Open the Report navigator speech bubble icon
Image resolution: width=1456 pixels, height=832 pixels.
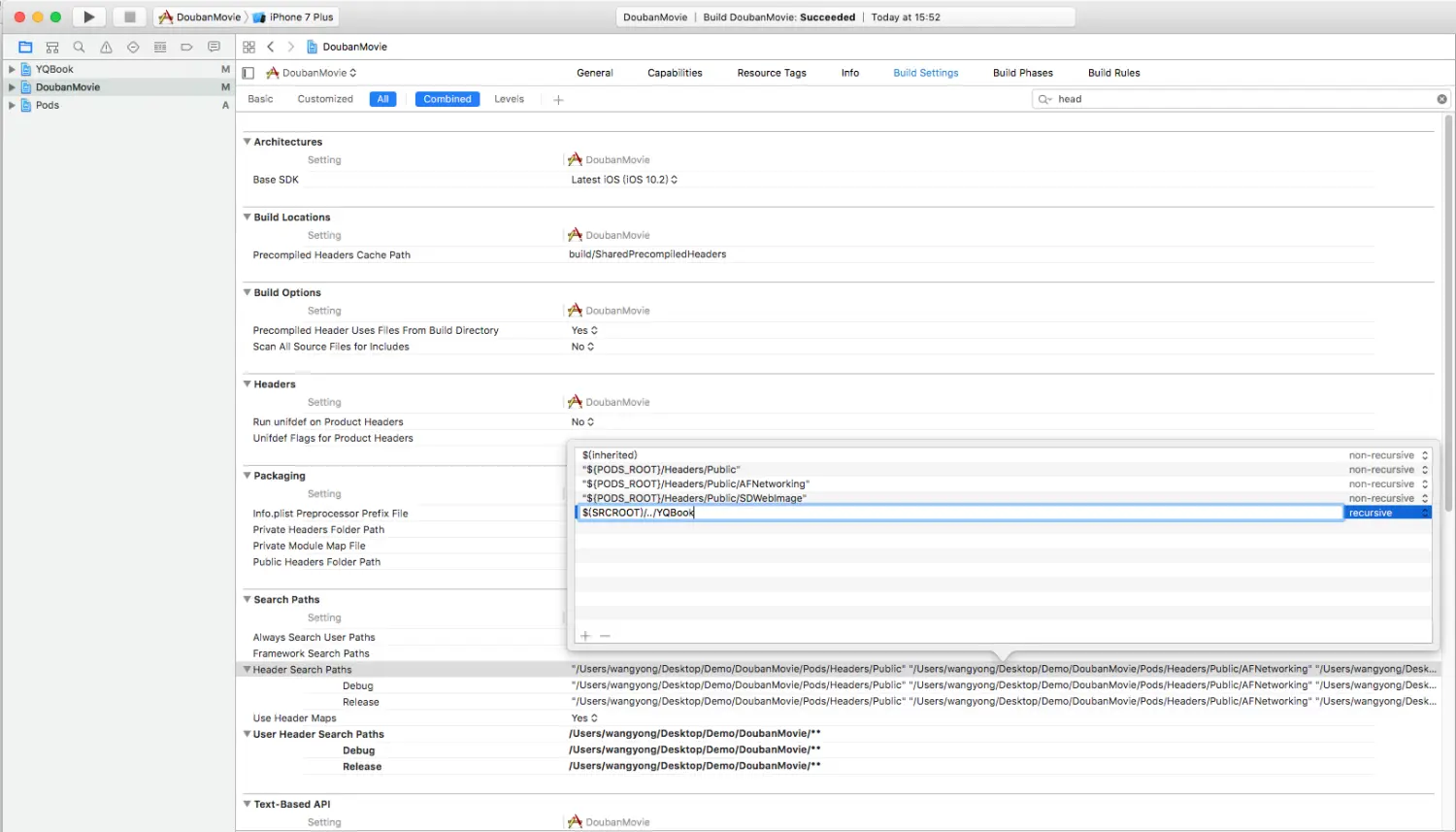(x=214, y=47)
